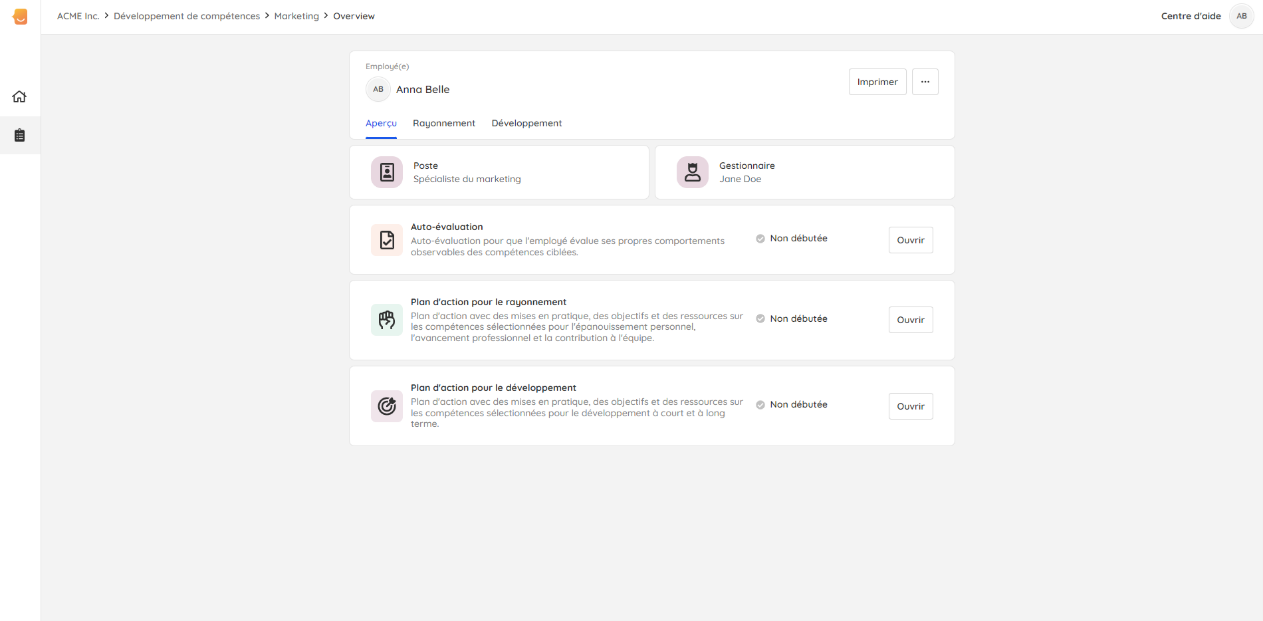This screenshot has height=621, width=1263.
Task: Click ACME Inc. in the breadcrumb
Action: (78, 16)
